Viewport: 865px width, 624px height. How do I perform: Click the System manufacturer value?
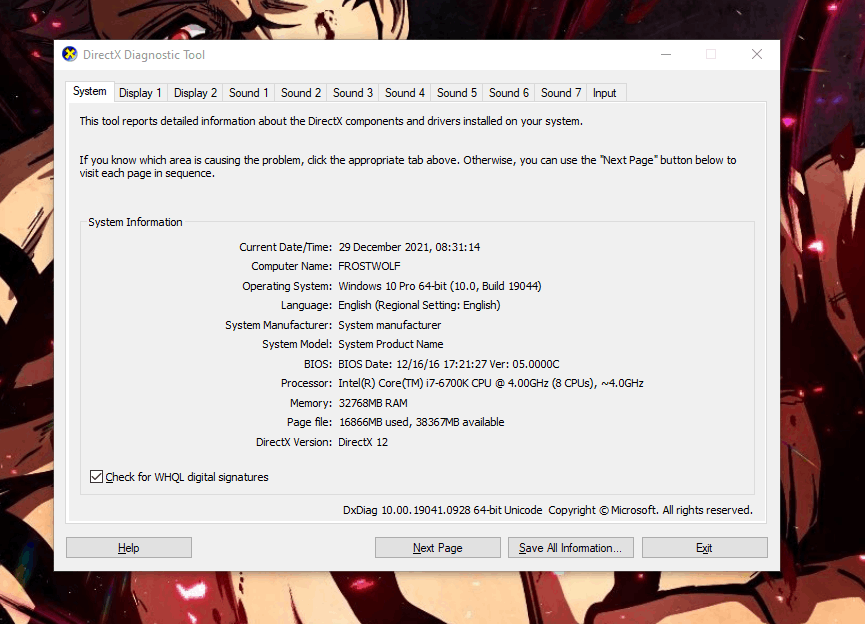[x=389, y=325]
